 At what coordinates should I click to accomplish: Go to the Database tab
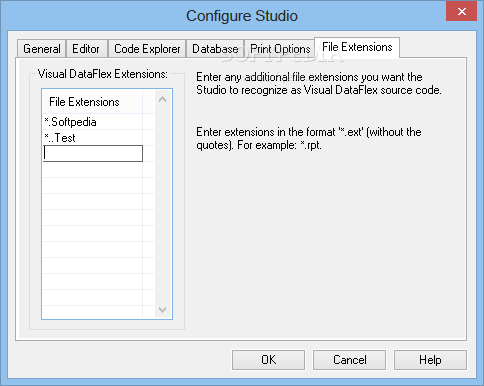pyautogui.click(x=215, y=49)
